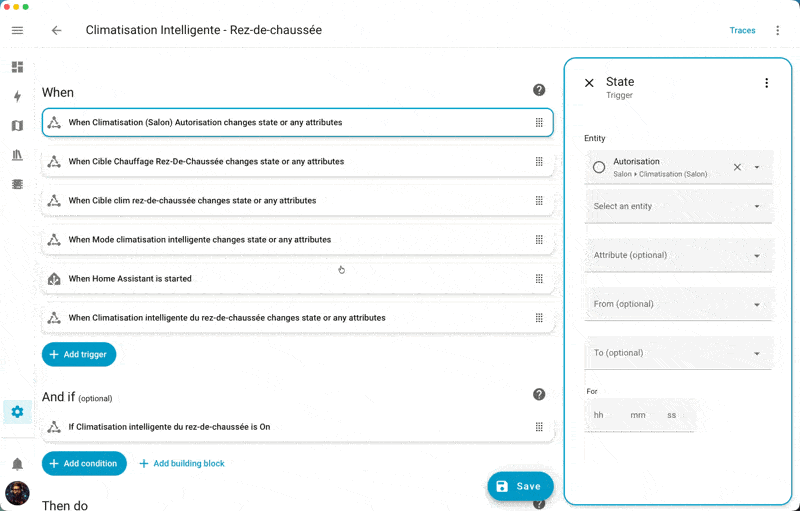Open the Traces link
The image size is (800, 511).
tap(742, 30)
